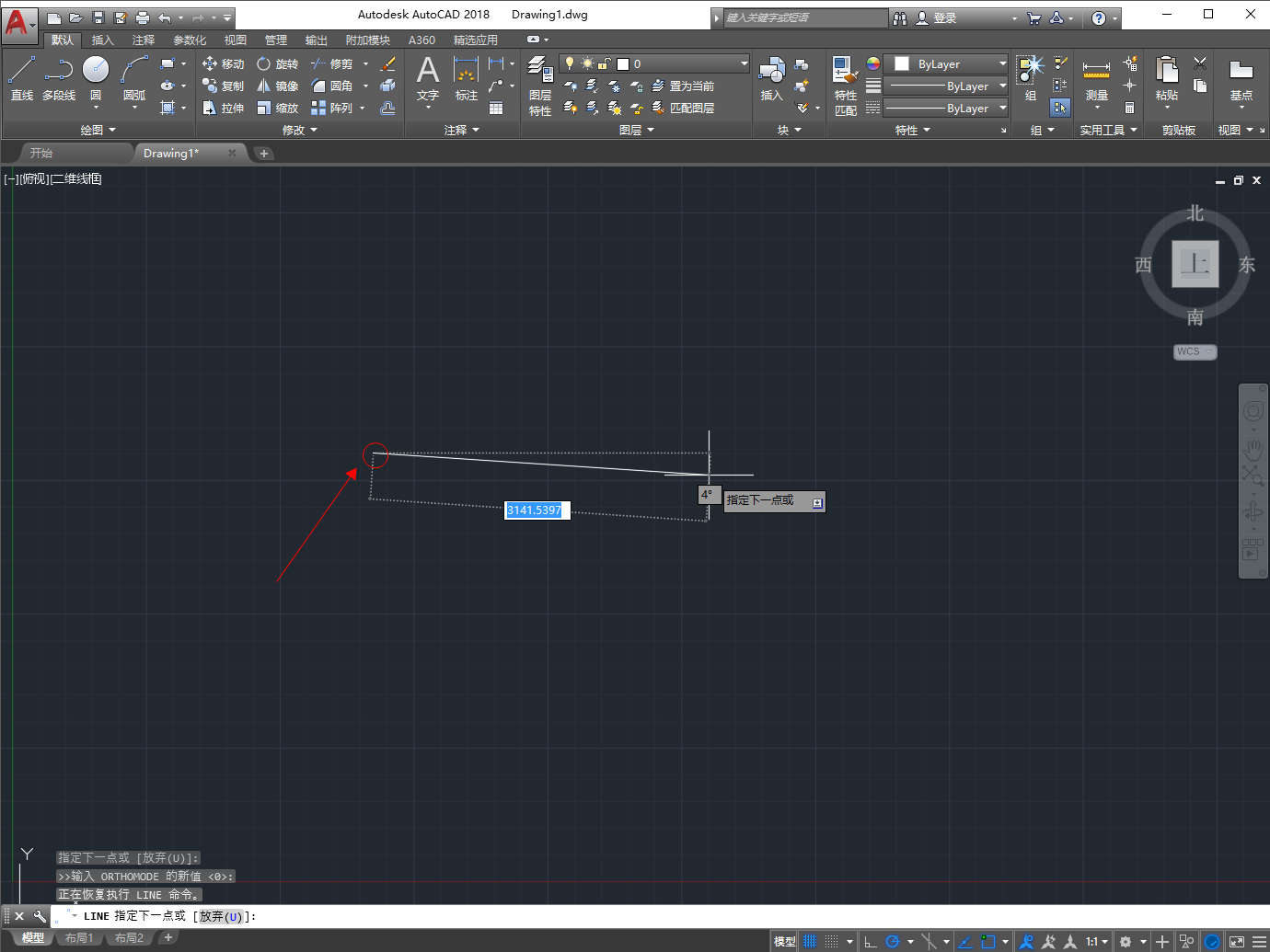The height and width of the screenshot is (952, 1270).
Task: Select the 圆 (Circle) tool
Action: click(96, 77)
